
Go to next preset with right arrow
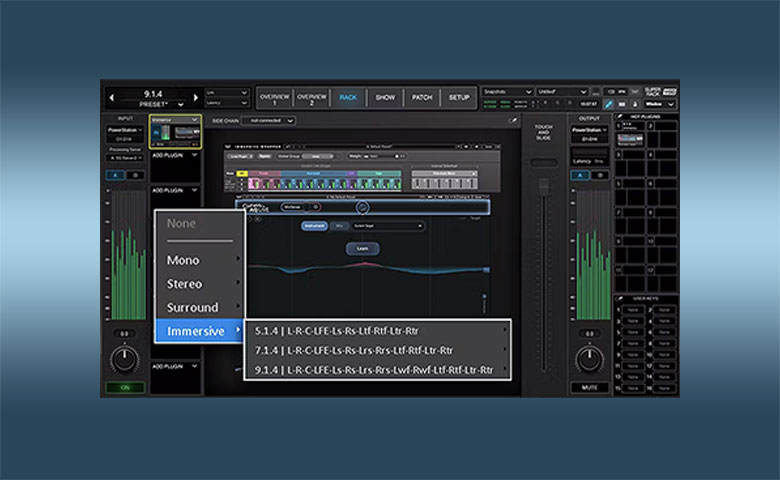pyautogui.click(x=195, y=98)
